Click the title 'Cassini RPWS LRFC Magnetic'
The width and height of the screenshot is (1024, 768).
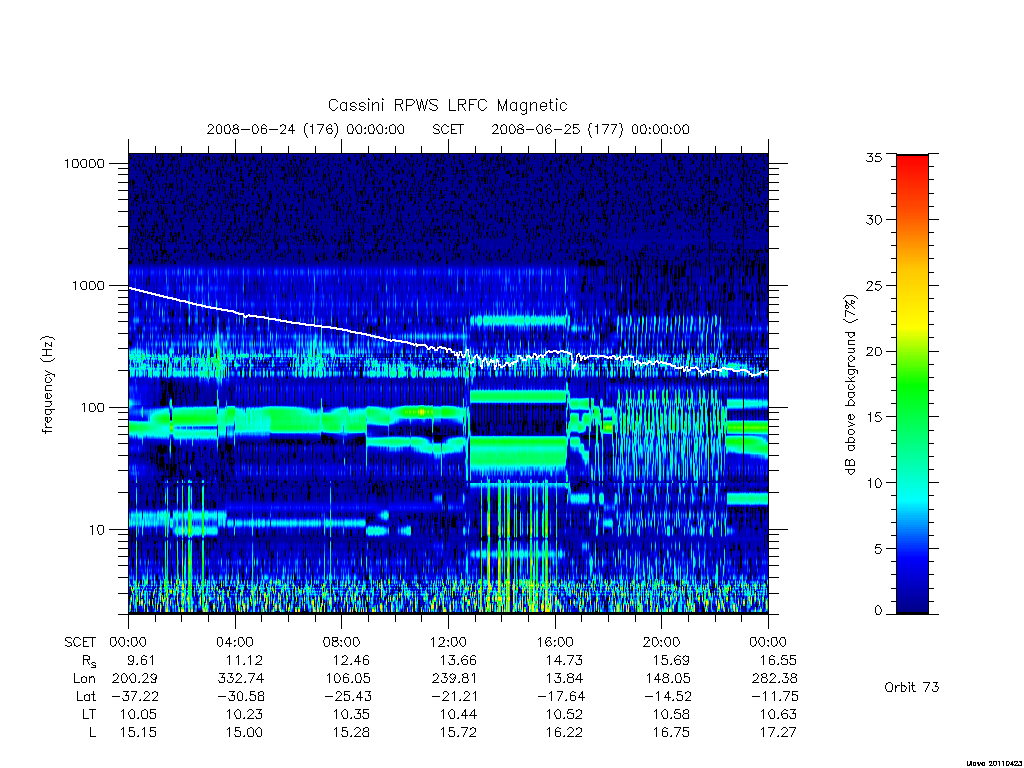(x=447, y=106)
